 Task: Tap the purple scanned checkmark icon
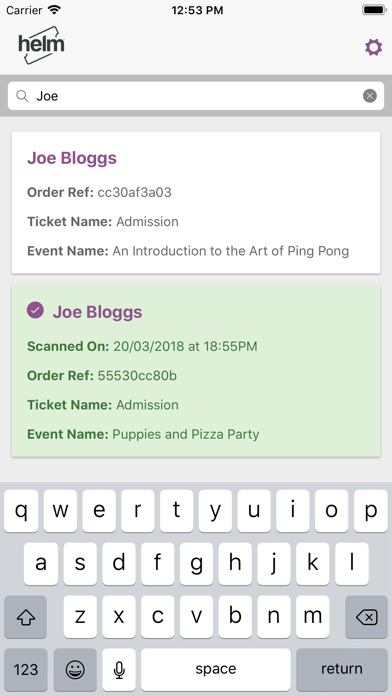35,310
